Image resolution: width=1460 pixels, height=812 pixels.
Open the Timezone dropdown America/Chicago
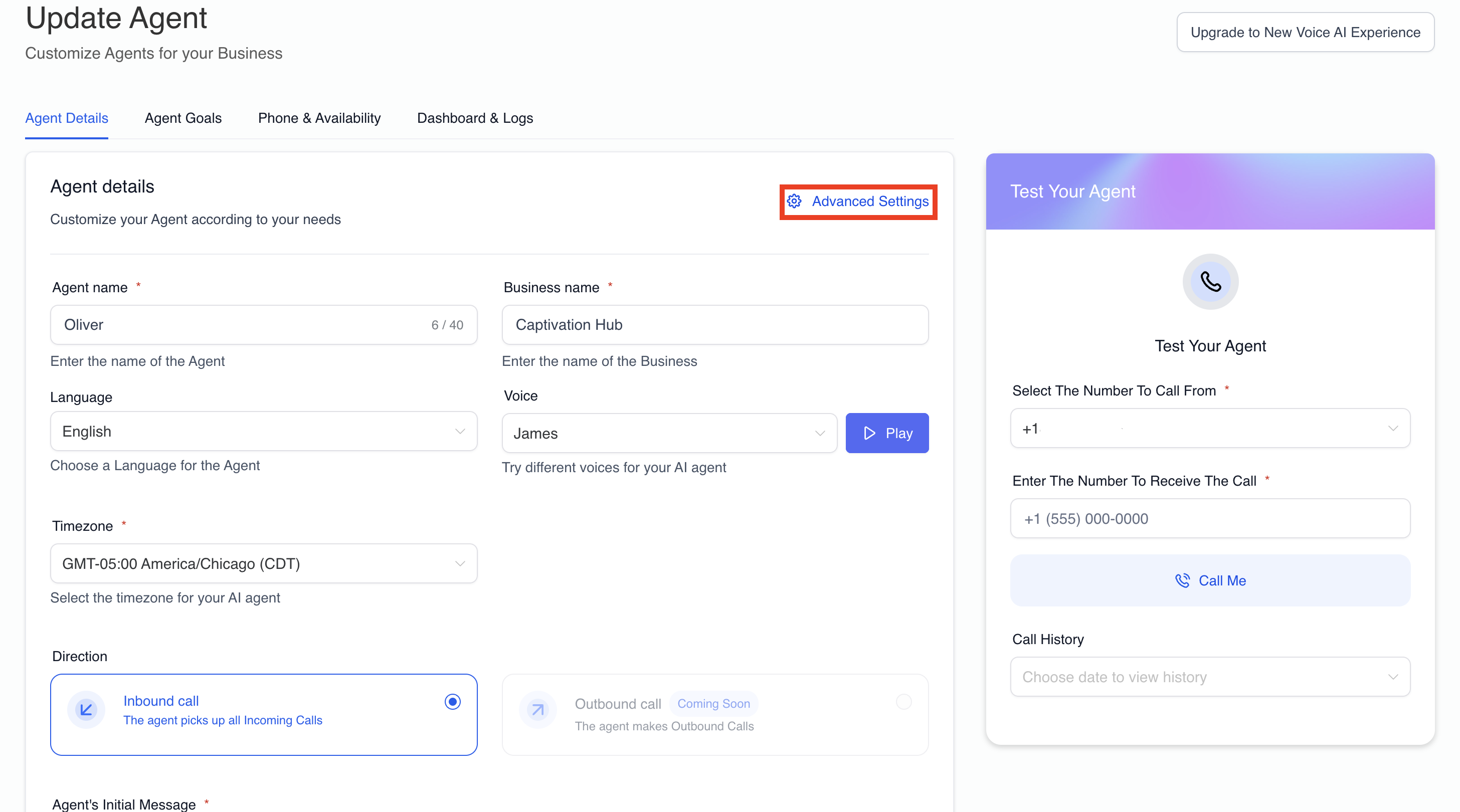(264, 564)
